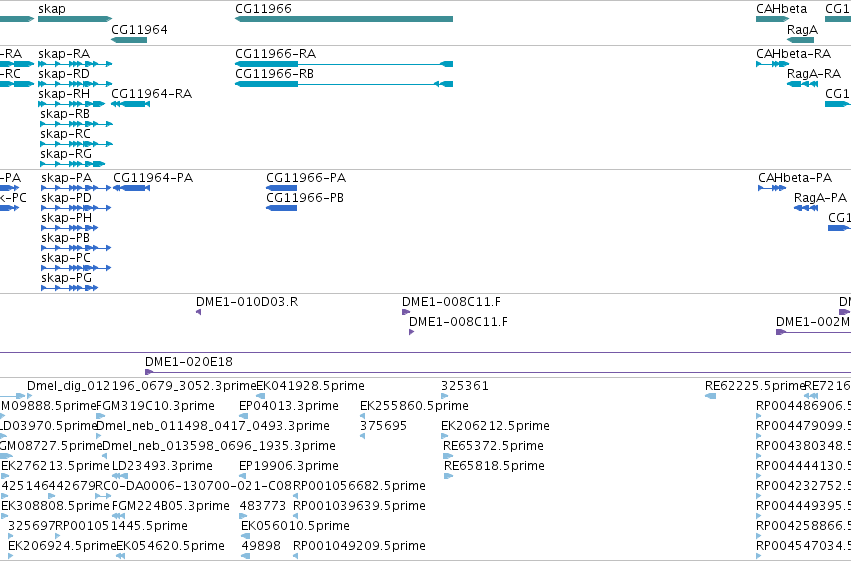Select Dmel_neb_013598_0696_1935.3prime EST
851x561 pixels.
click(x=219, y=446)
